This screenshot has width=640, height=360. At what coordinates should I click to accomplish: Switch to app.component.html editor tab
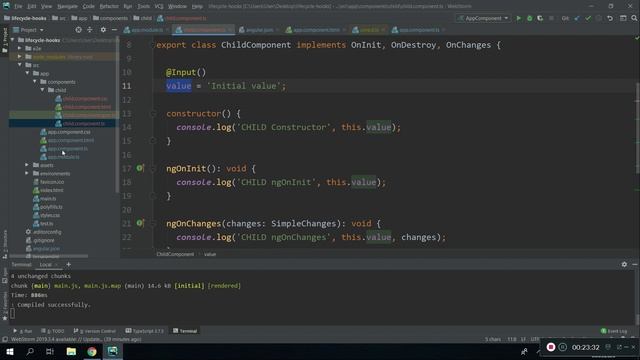[316, 30]
